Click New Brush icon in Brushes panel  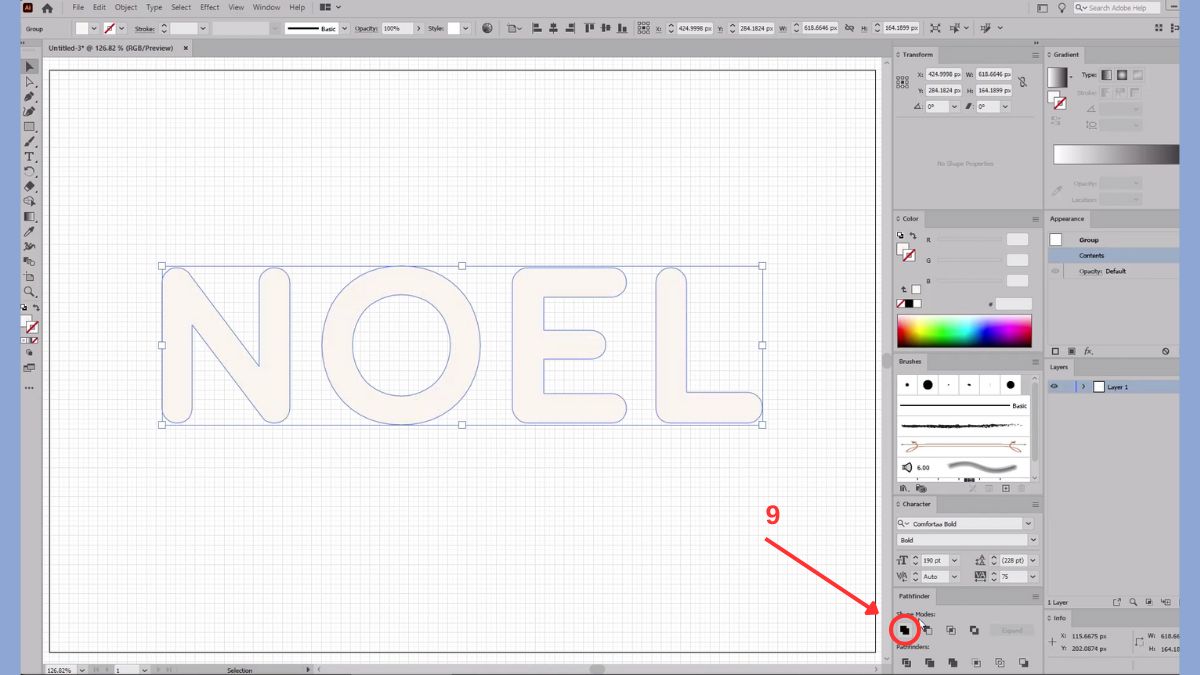1006,489
